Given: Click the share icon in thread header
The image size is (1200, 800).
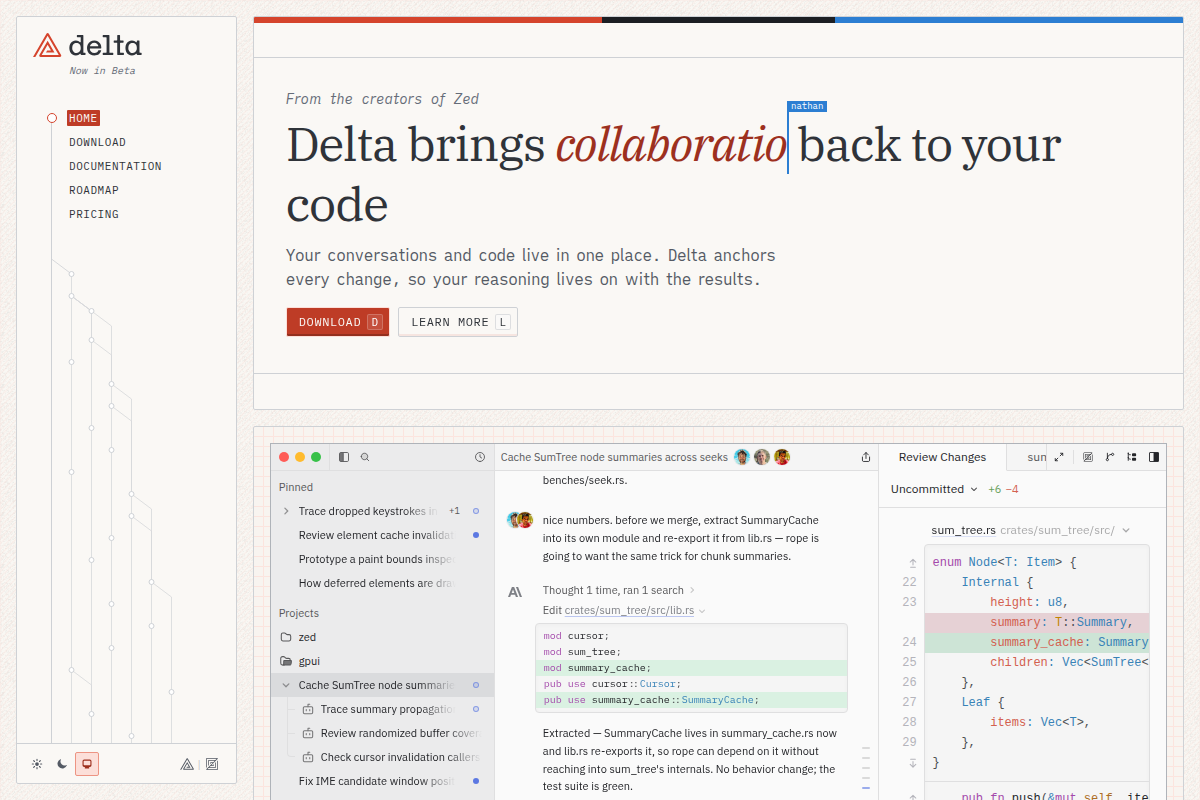Looking at the screenshot, I should (866, 457).
